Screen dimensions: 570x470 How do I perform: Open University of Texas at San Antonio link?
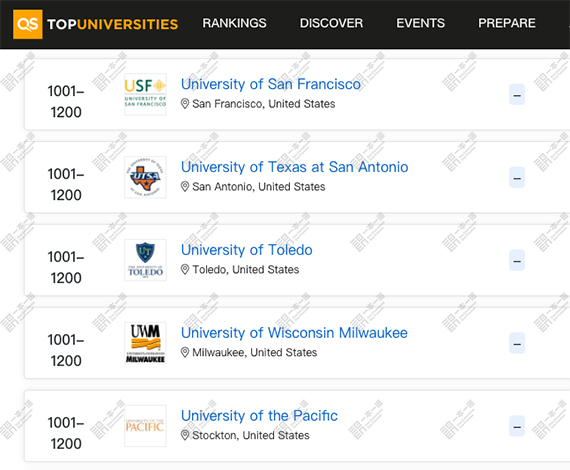[x=294, y=167]
